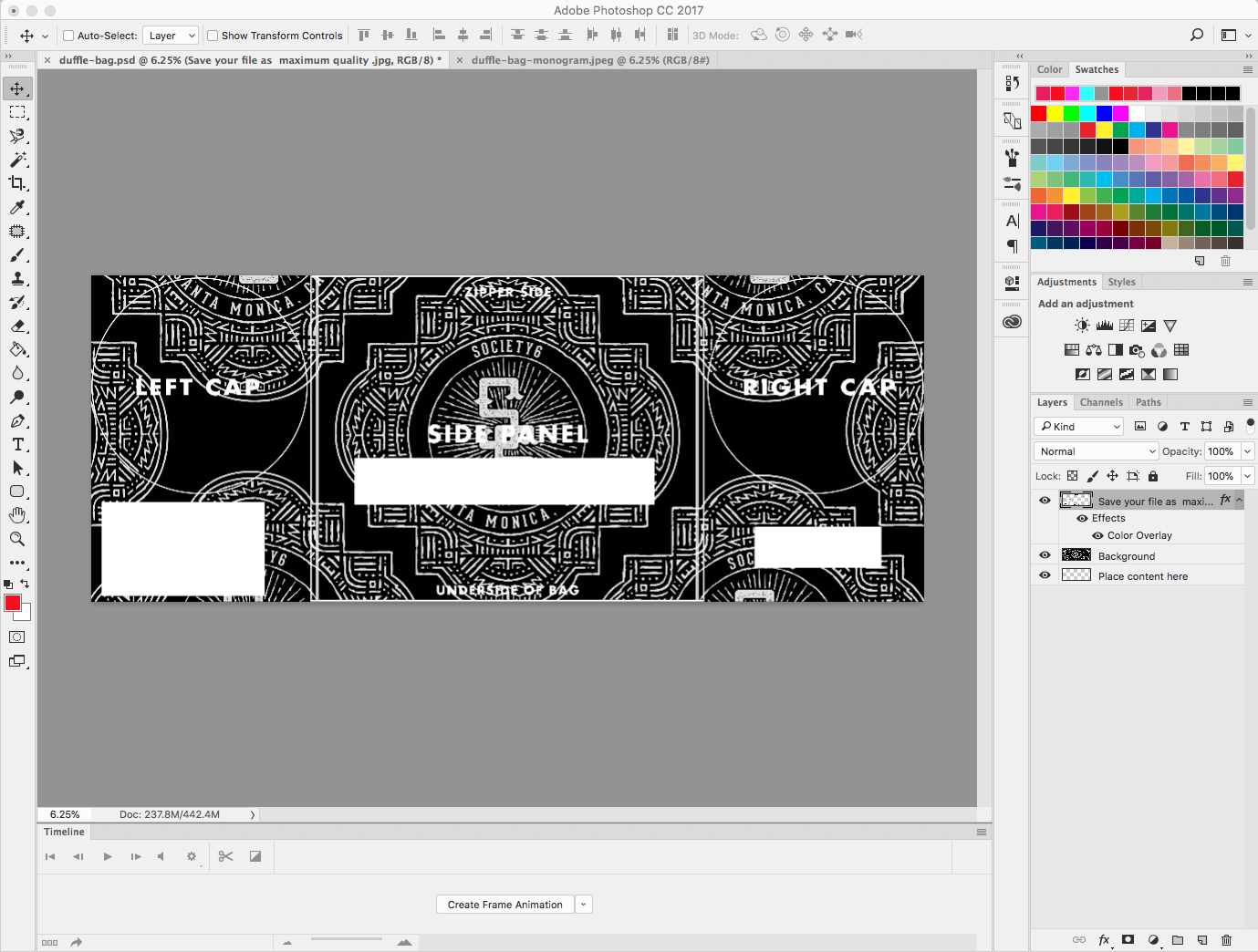
Task: Select the Blur tool
Action: click(17, 373)
